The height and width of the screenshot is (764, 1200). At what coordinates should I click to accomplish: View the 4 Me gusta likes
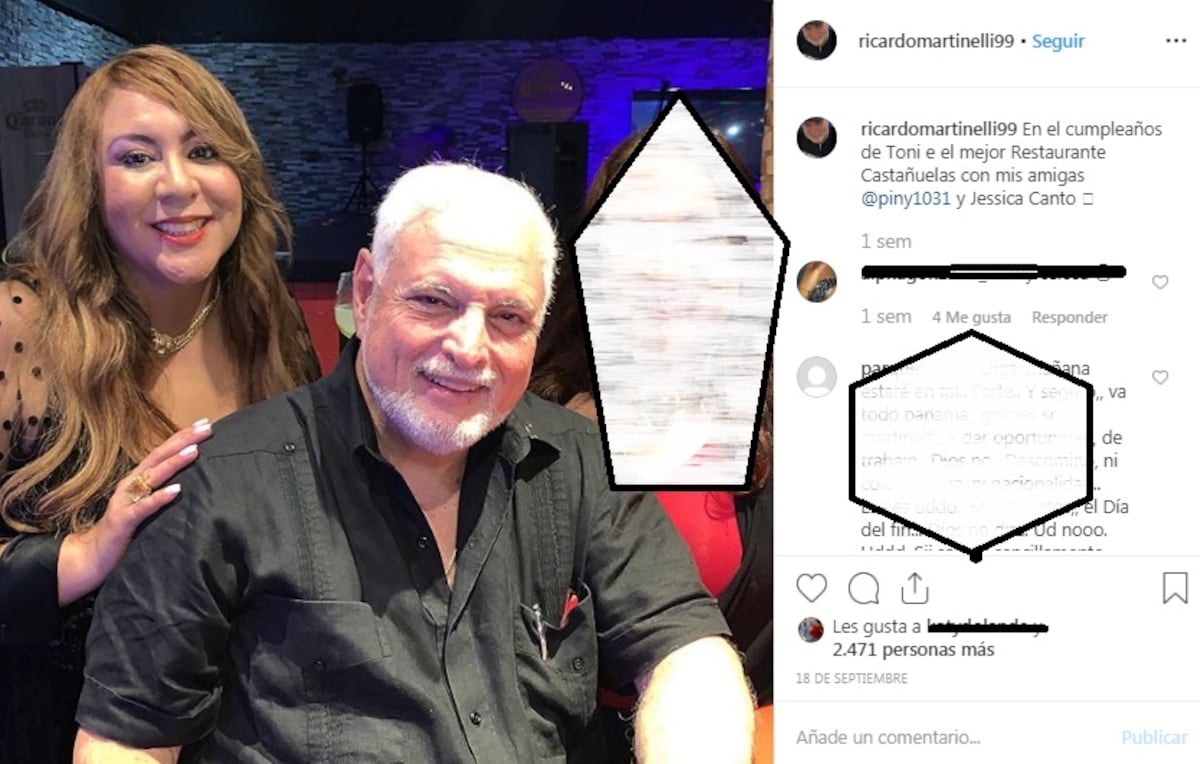971,317
